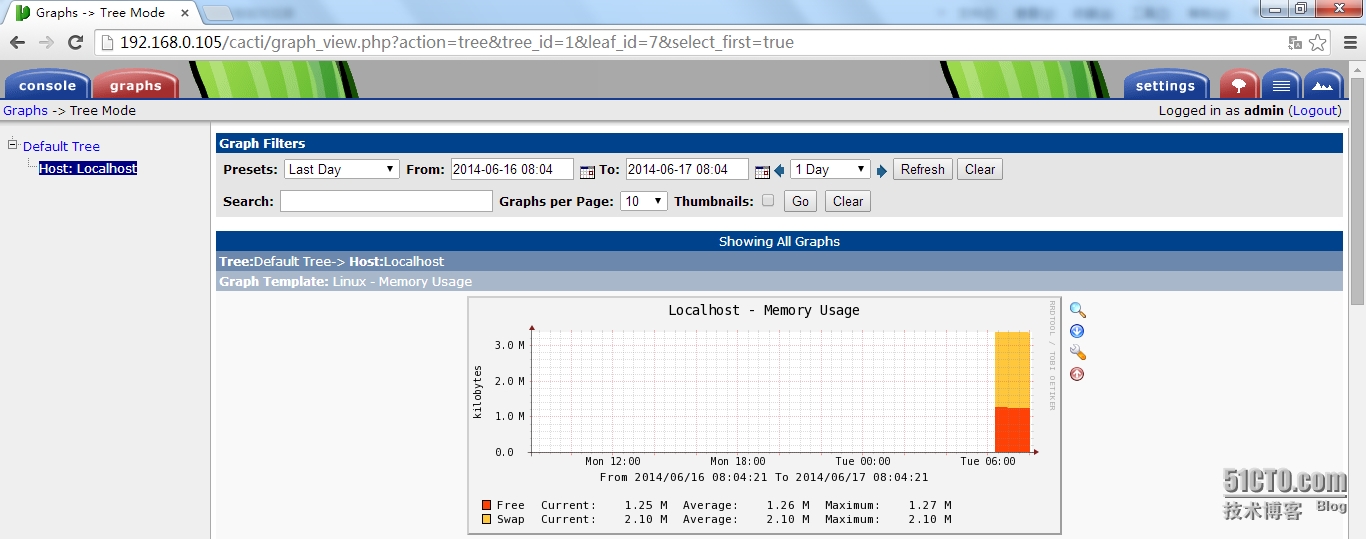Switch to tree view mode icon
This screenshot has height=539, width=1366.
(x=1239, y=84)
